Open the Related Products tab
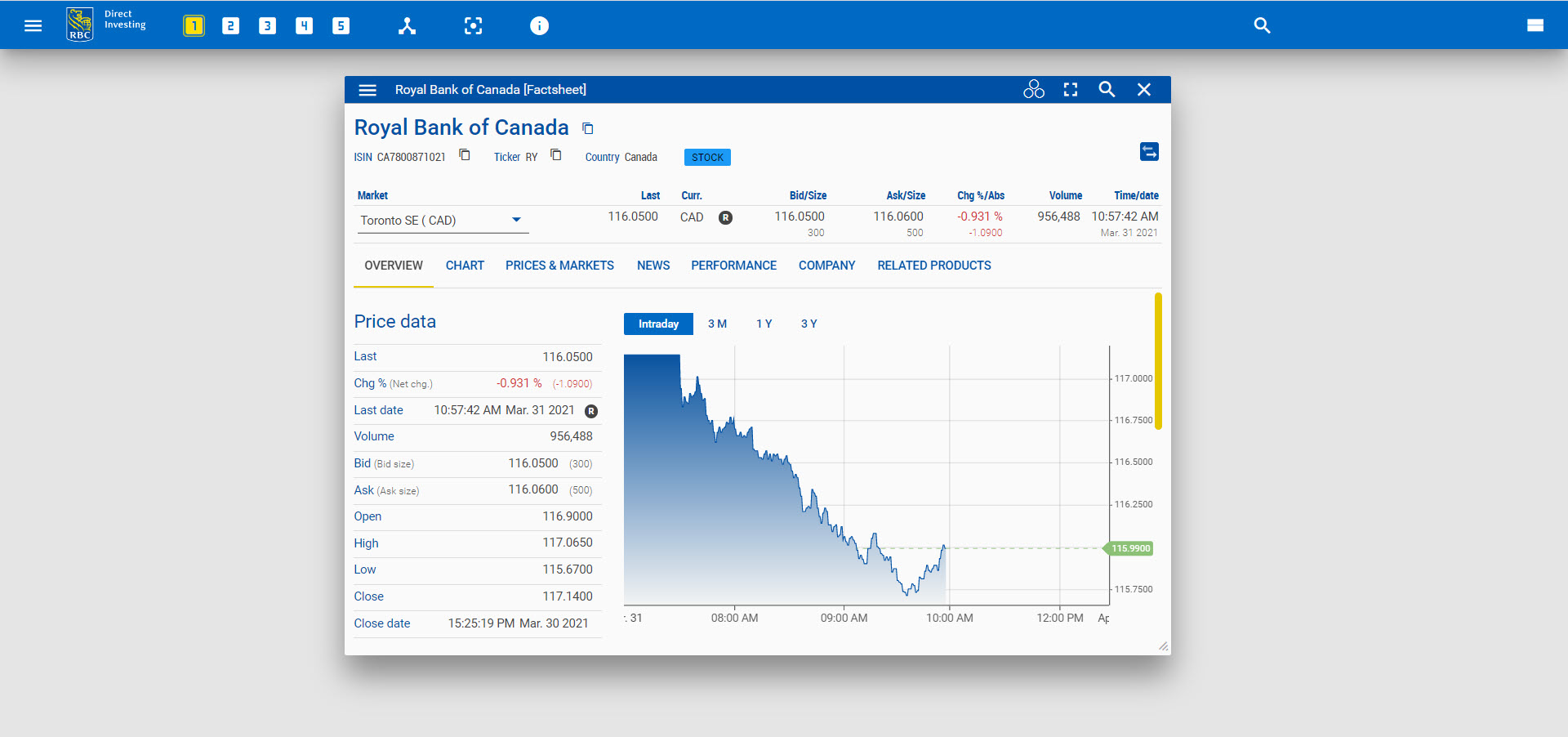Image resolution: width=1568 pixels, height=737 pixels. 933,266
